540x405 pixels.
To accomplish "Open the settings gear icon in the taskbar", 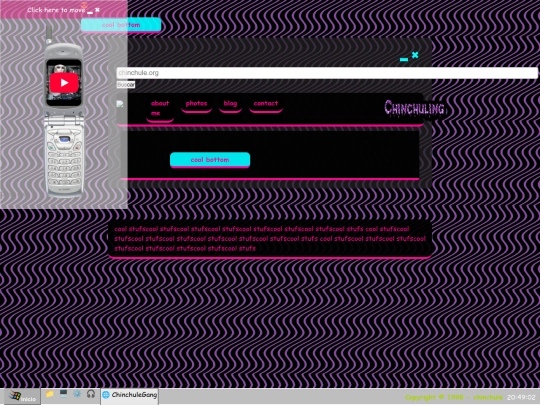I will (77, 394).
